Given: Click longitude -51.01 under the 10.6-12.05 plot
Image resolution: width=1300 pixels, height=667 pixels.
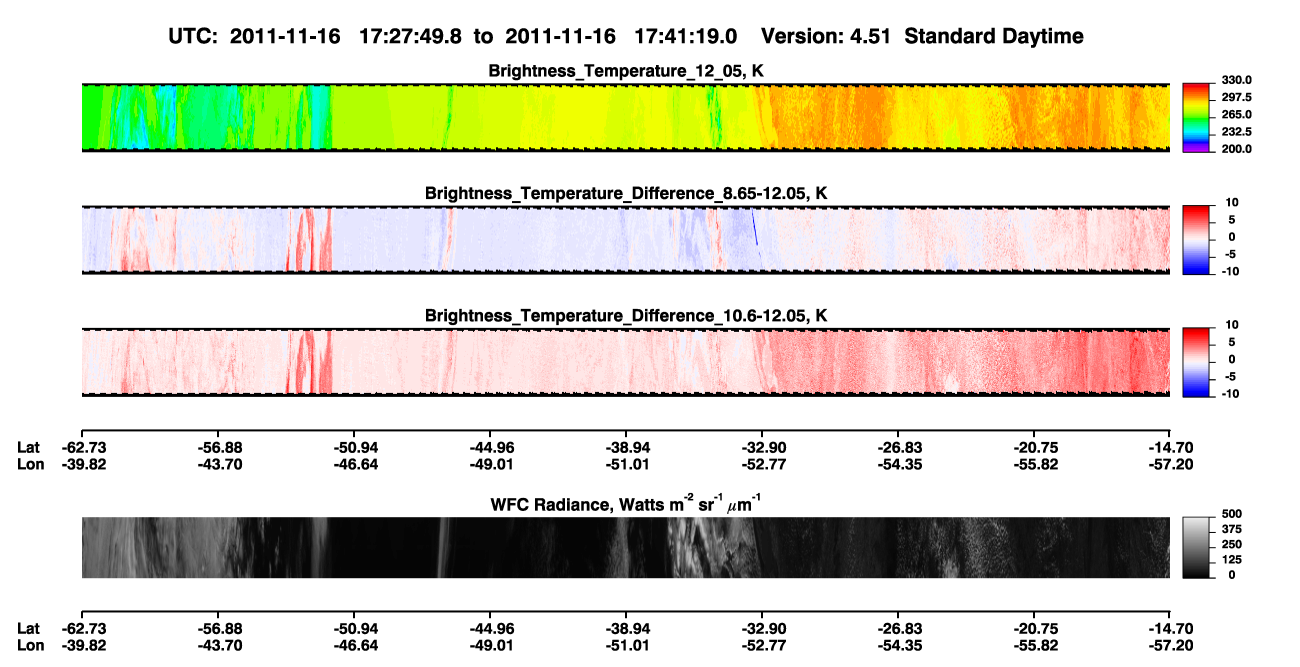Looking at the screenshot, I should pos(626,464).
